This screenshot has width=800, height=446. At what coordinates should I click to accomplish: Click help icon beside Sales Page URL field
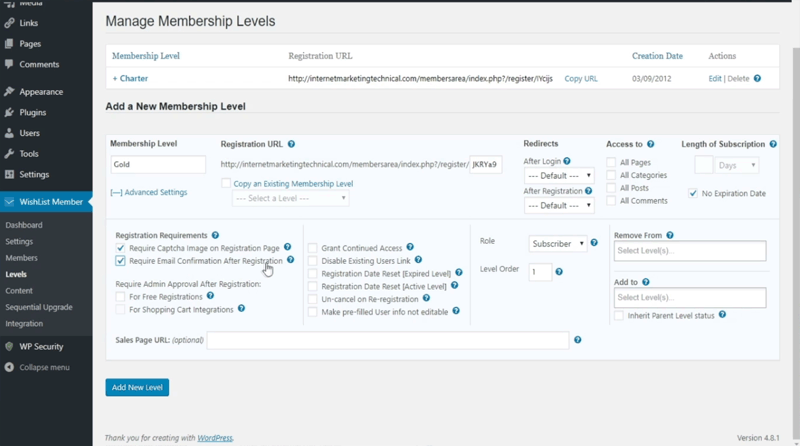tap(578, 341)
